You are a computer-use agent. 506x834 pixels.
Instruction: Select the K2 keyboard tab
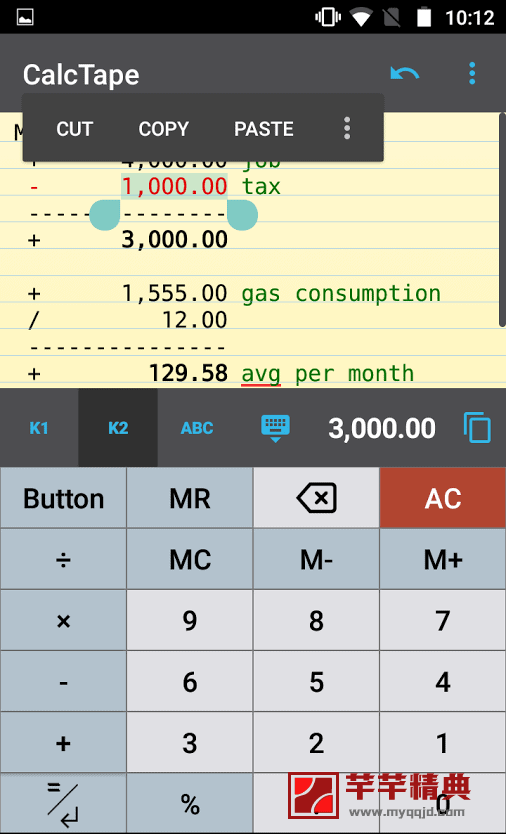[x=118, y=428]
